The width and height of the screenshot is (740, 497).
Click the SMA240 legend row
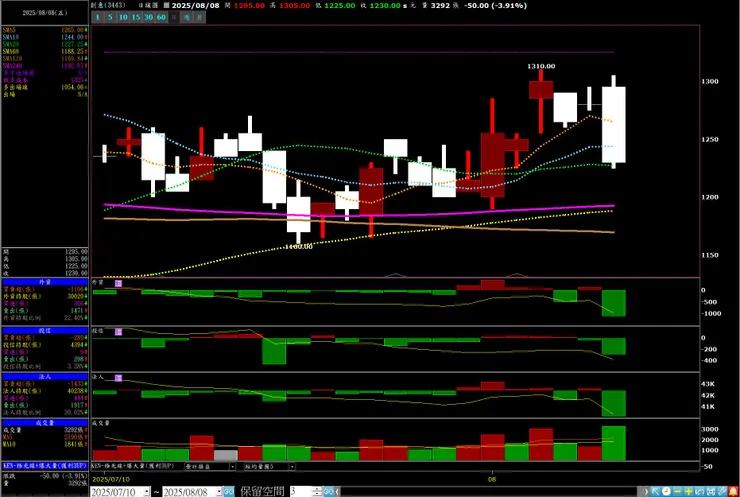[x=45, y=66]
